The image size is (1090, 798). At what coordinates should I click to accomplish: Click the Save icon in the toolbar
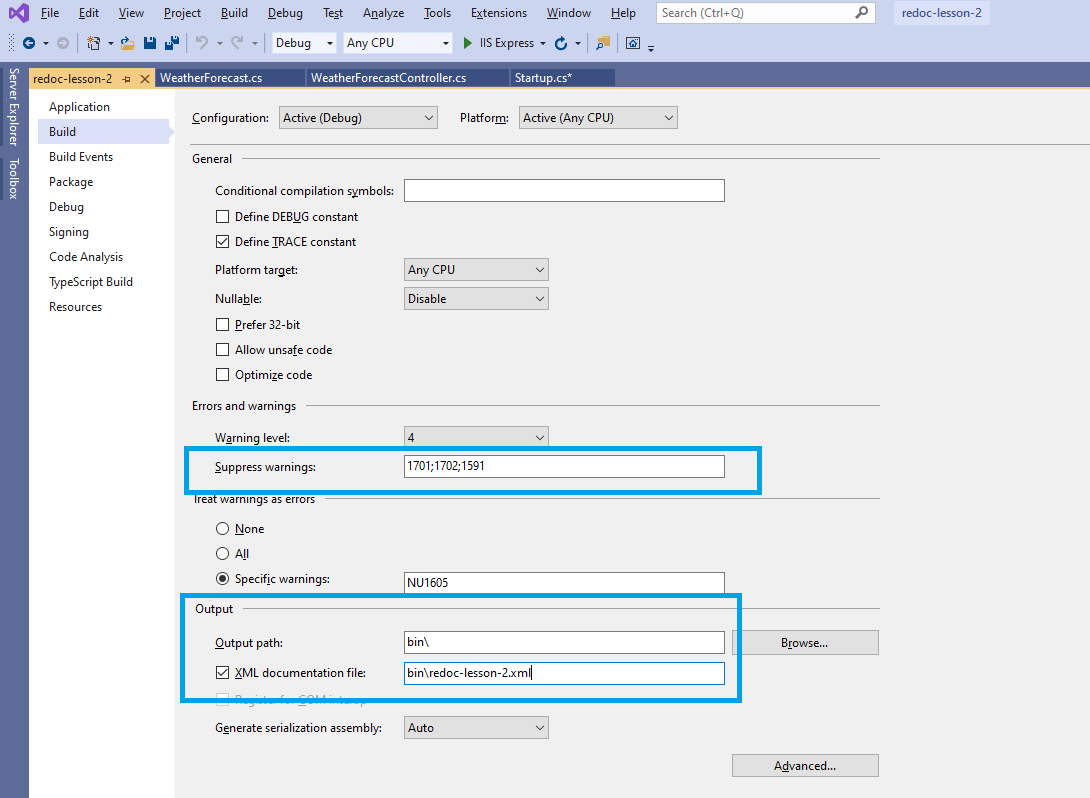tap(148, 43)
